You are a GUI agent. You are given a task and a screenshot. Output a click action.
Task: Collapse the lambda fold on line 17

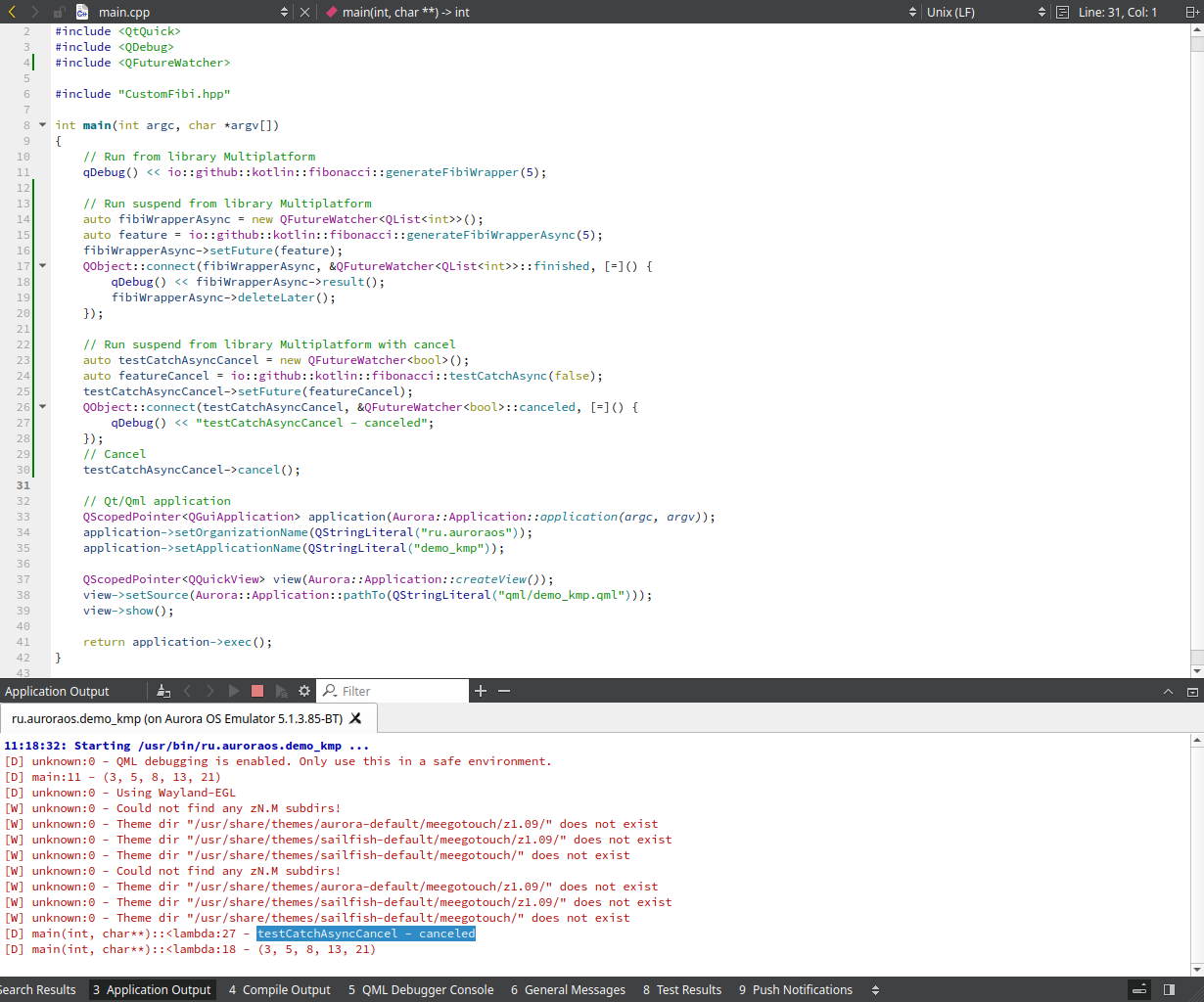[42, 266]
